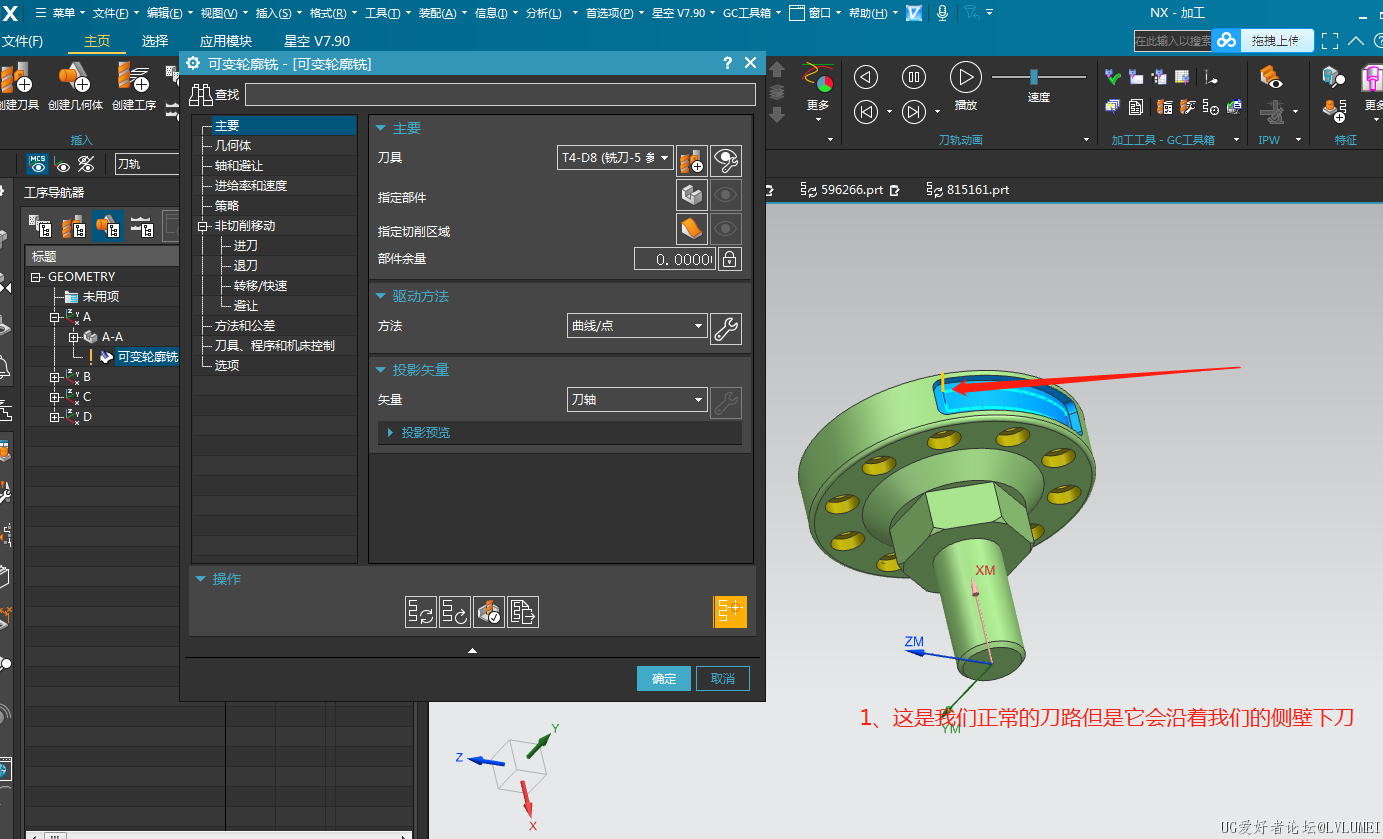Click the speed (速度) slider handle
Image resolution: width=1383 pixels, height=839 pixels.
coord(1034,76)
